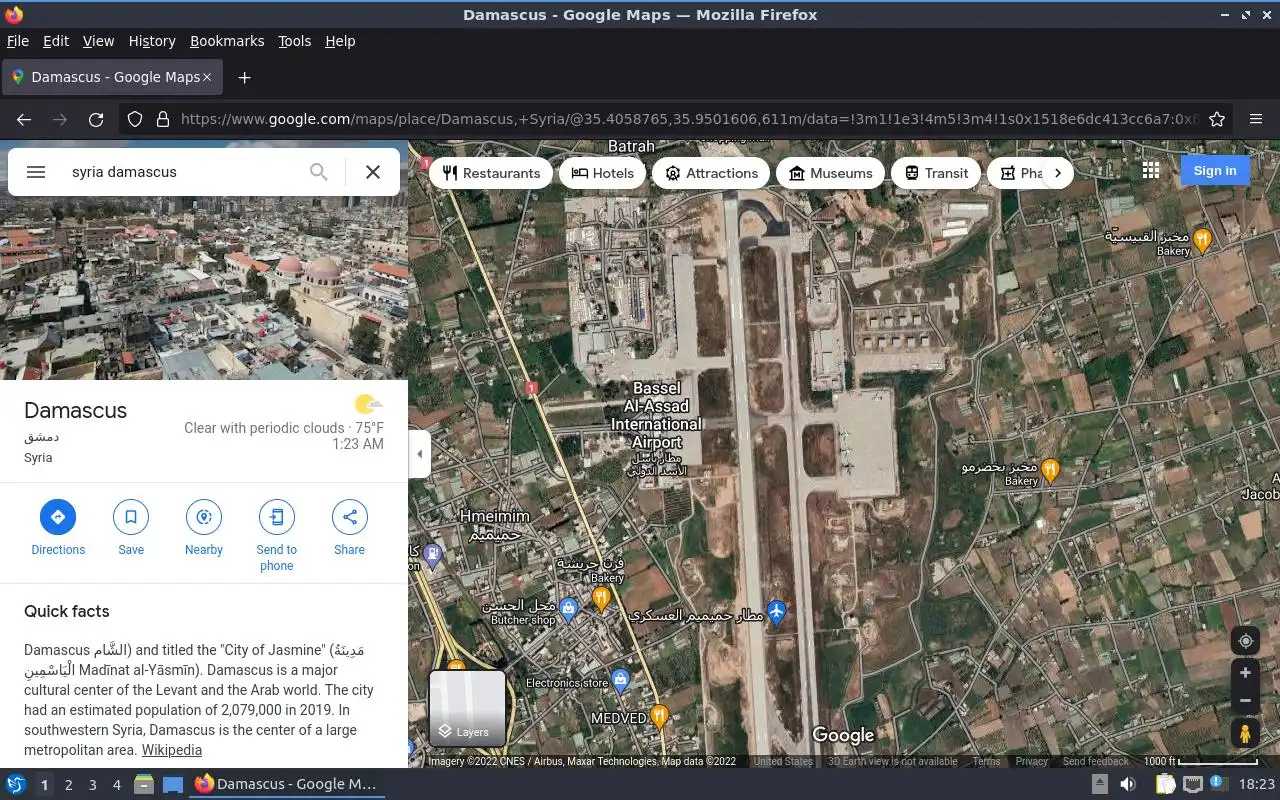The height and width of the screenshot is (800, 1280).
Task: Click the Directions icon button
Action: coord(58,517)
